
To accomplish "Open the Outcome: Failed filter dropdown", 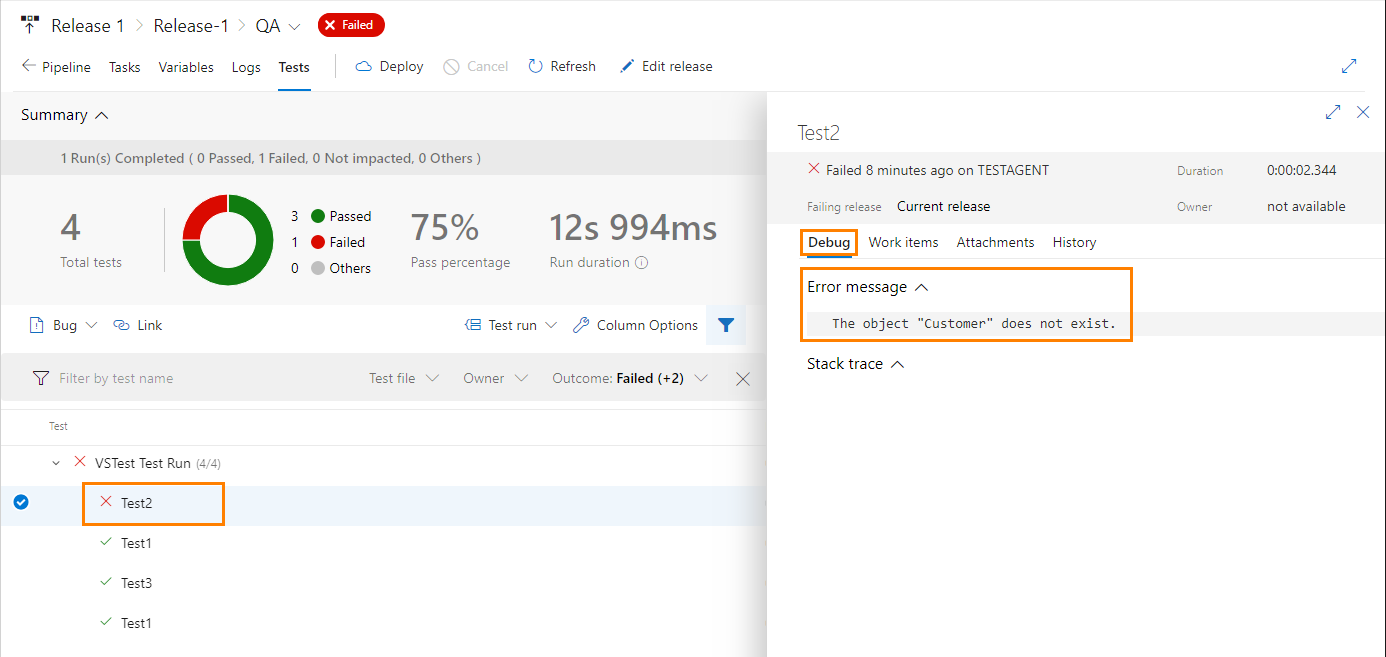I will click(628, 378).
